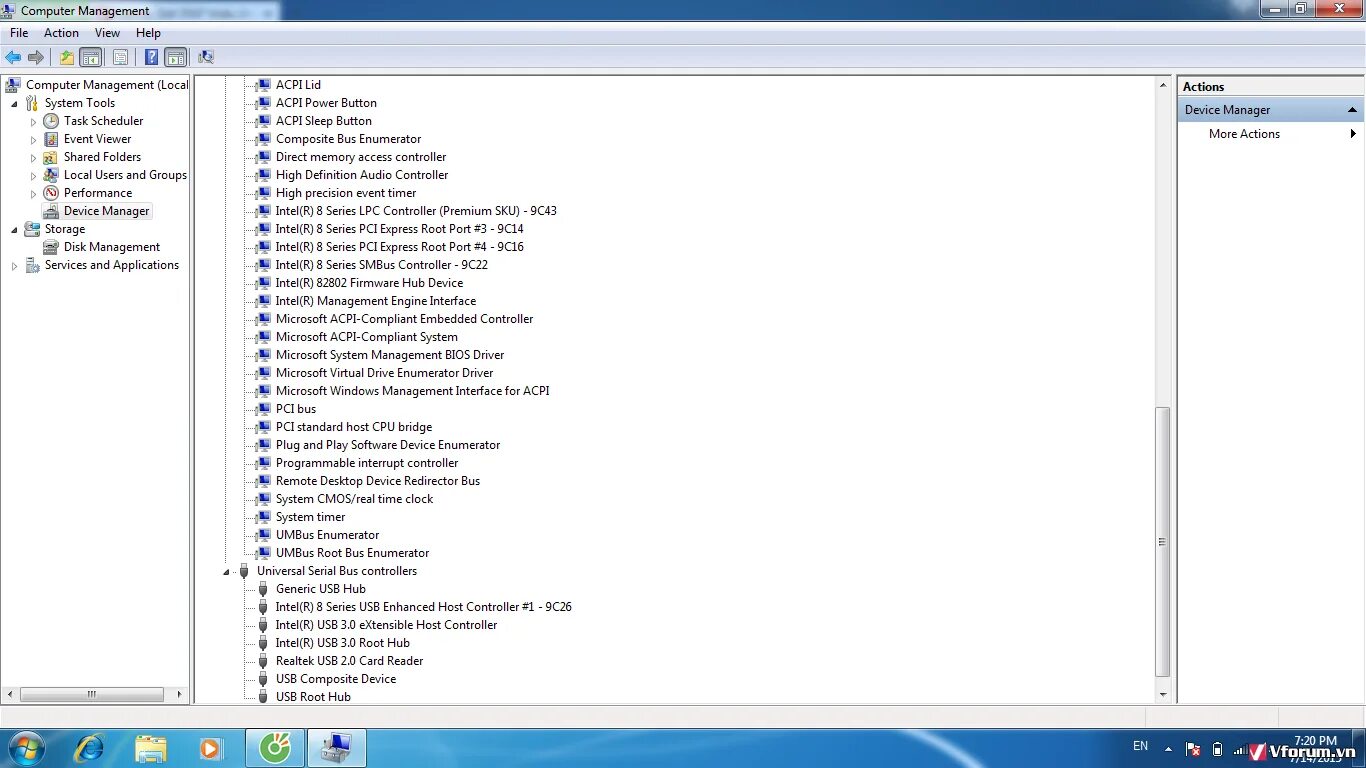
Task: Select the Local Users and Groups icon
Action: 51,175
